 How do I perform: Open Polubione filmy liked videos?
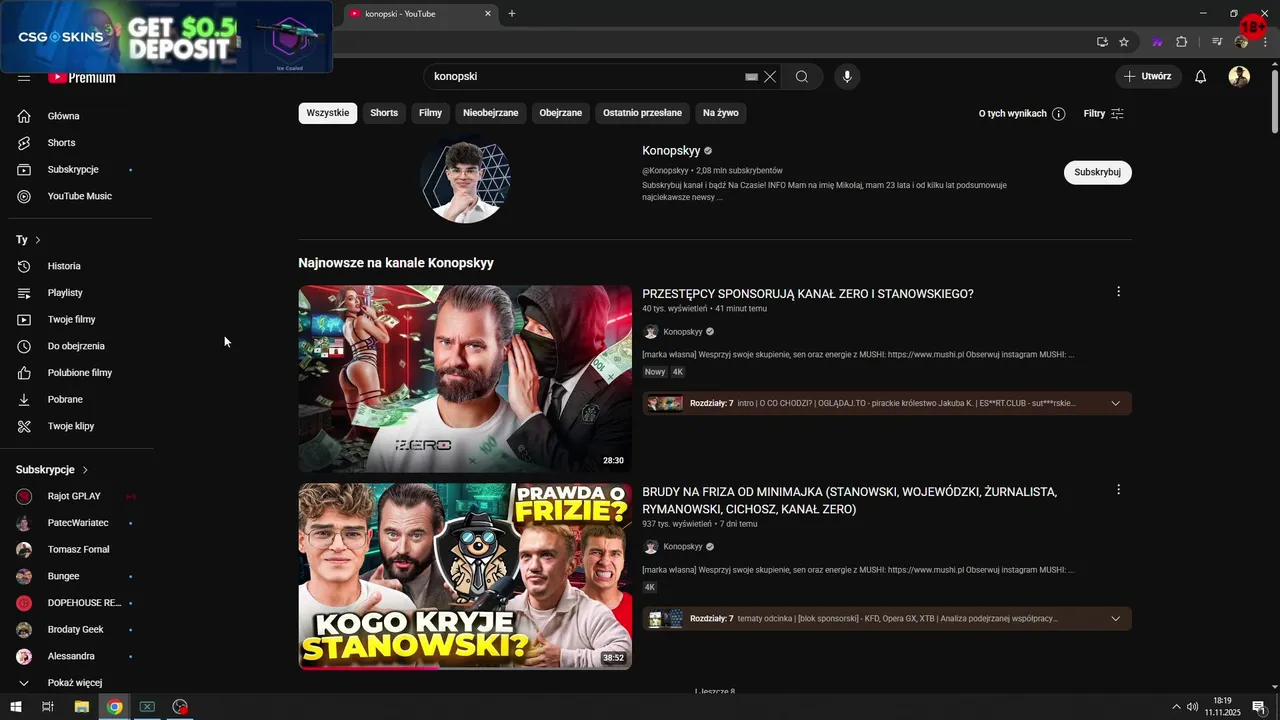coord(80,373)
